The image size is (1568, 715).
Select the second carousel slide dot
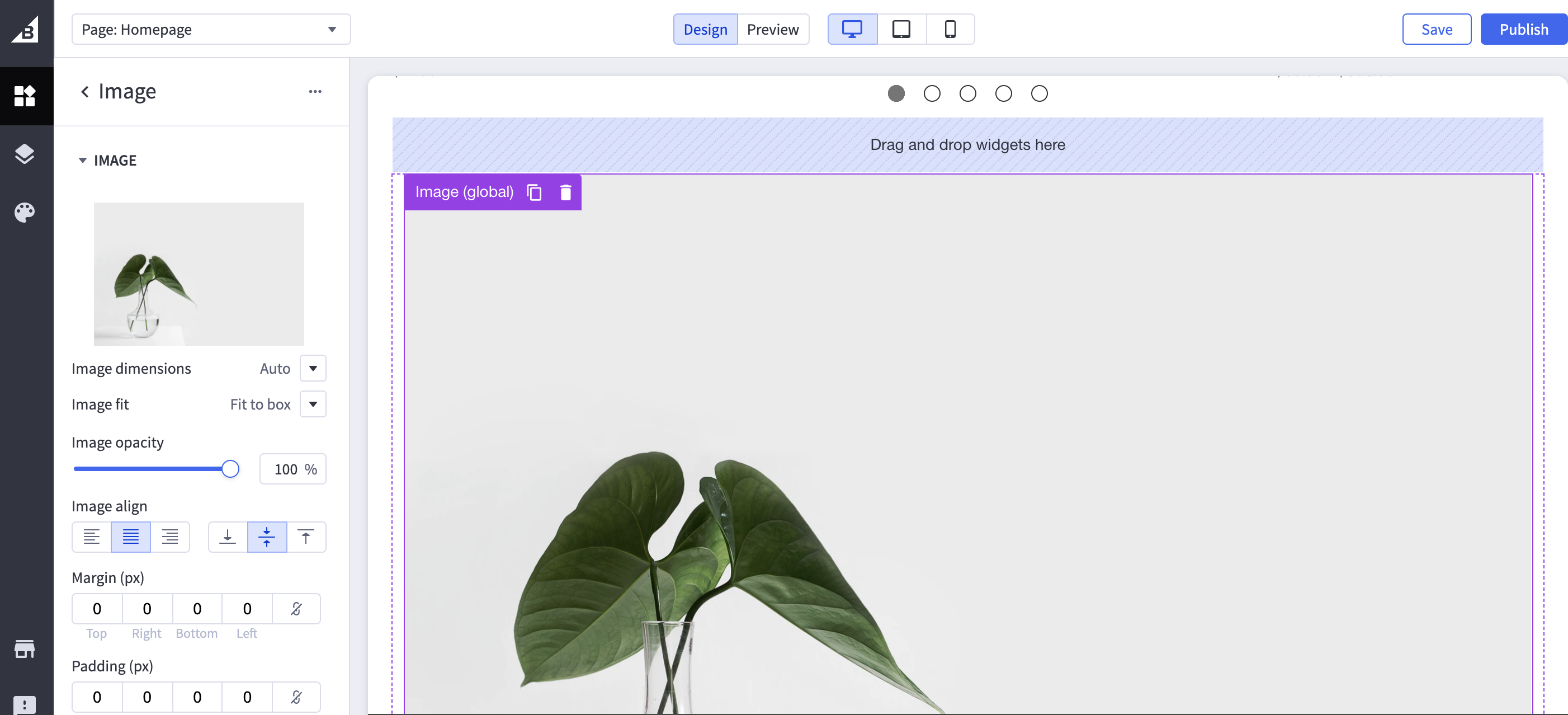(x=932, y=94)
